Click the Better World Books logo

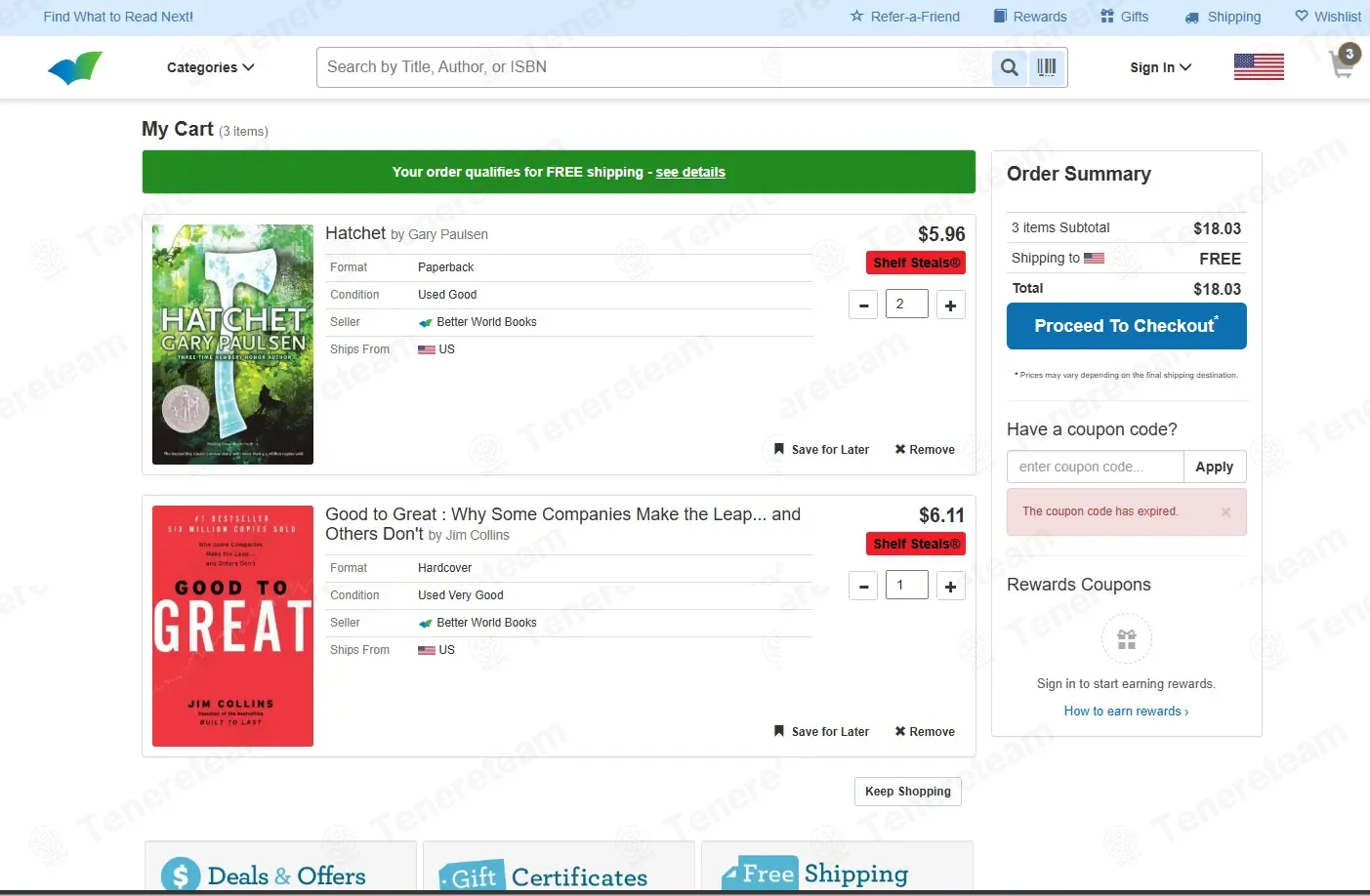click(x=75, y=67)
